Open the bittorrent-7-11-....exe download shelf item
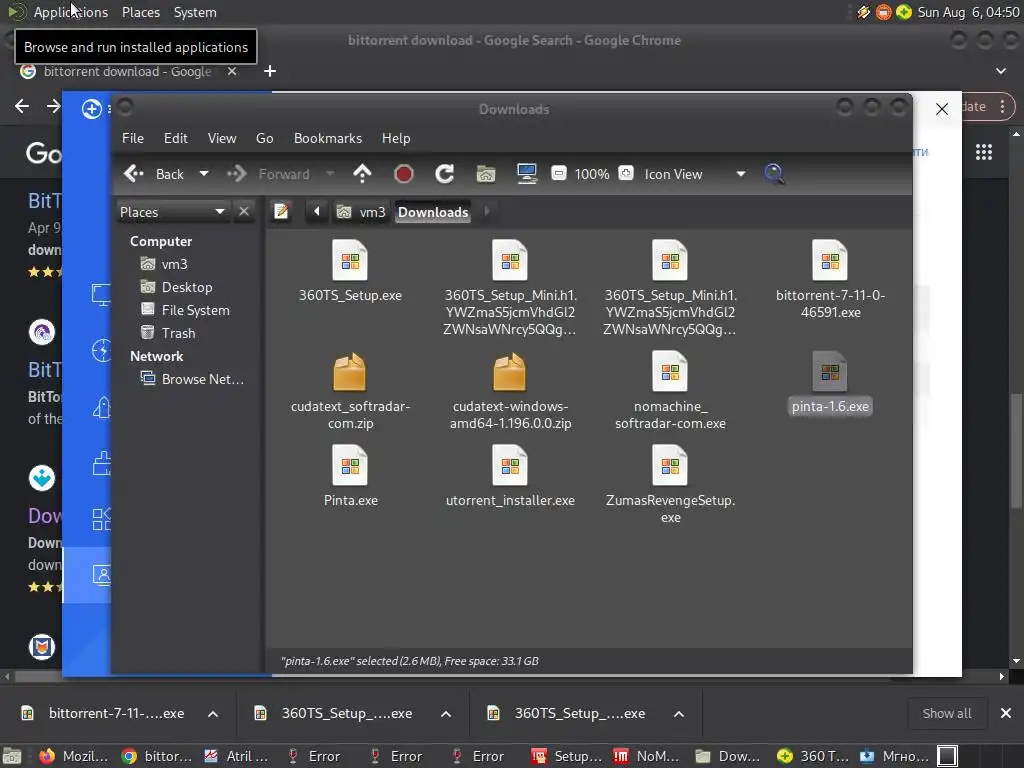Screen dimensions: 1024x768 click(104, 714)
